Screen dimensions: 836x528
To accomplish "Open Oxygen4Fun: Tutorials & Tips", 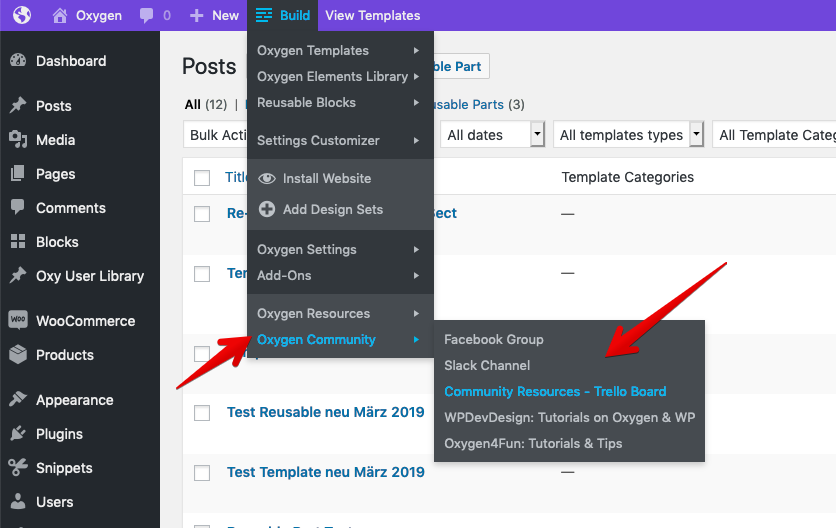I will [x=533, y=443].
